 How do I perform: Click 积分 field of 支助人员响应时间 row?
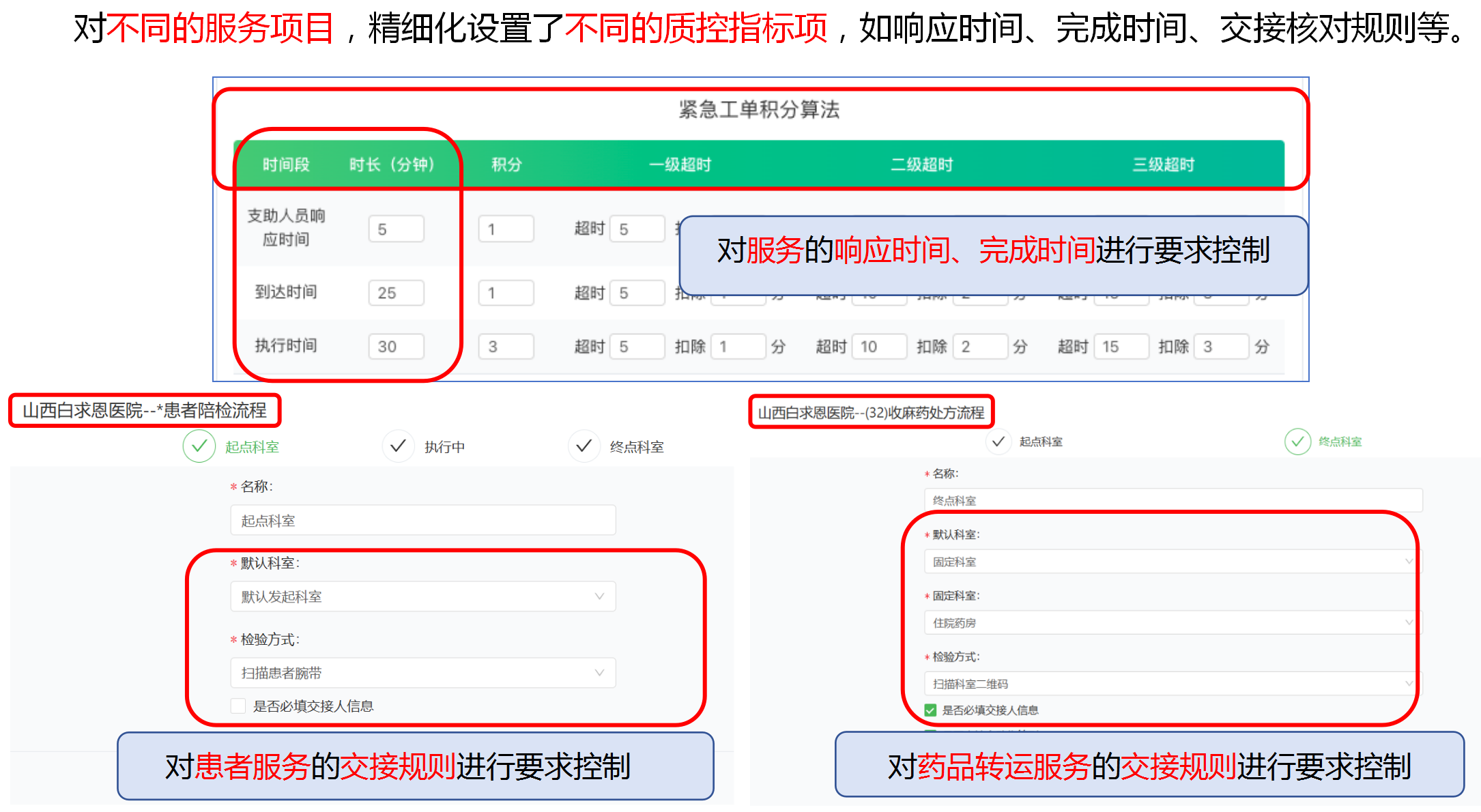pyautogui.click(x=506, y=229)
